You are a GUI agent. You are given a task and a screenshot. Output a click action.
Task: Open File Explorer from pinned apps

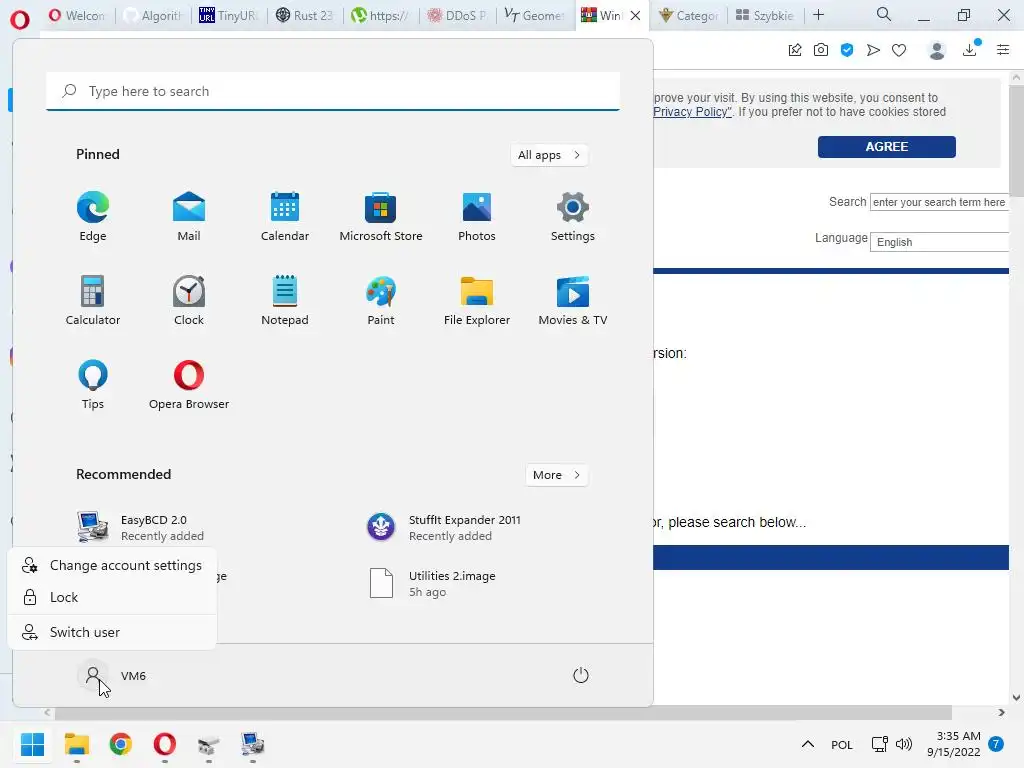(477, 300)
